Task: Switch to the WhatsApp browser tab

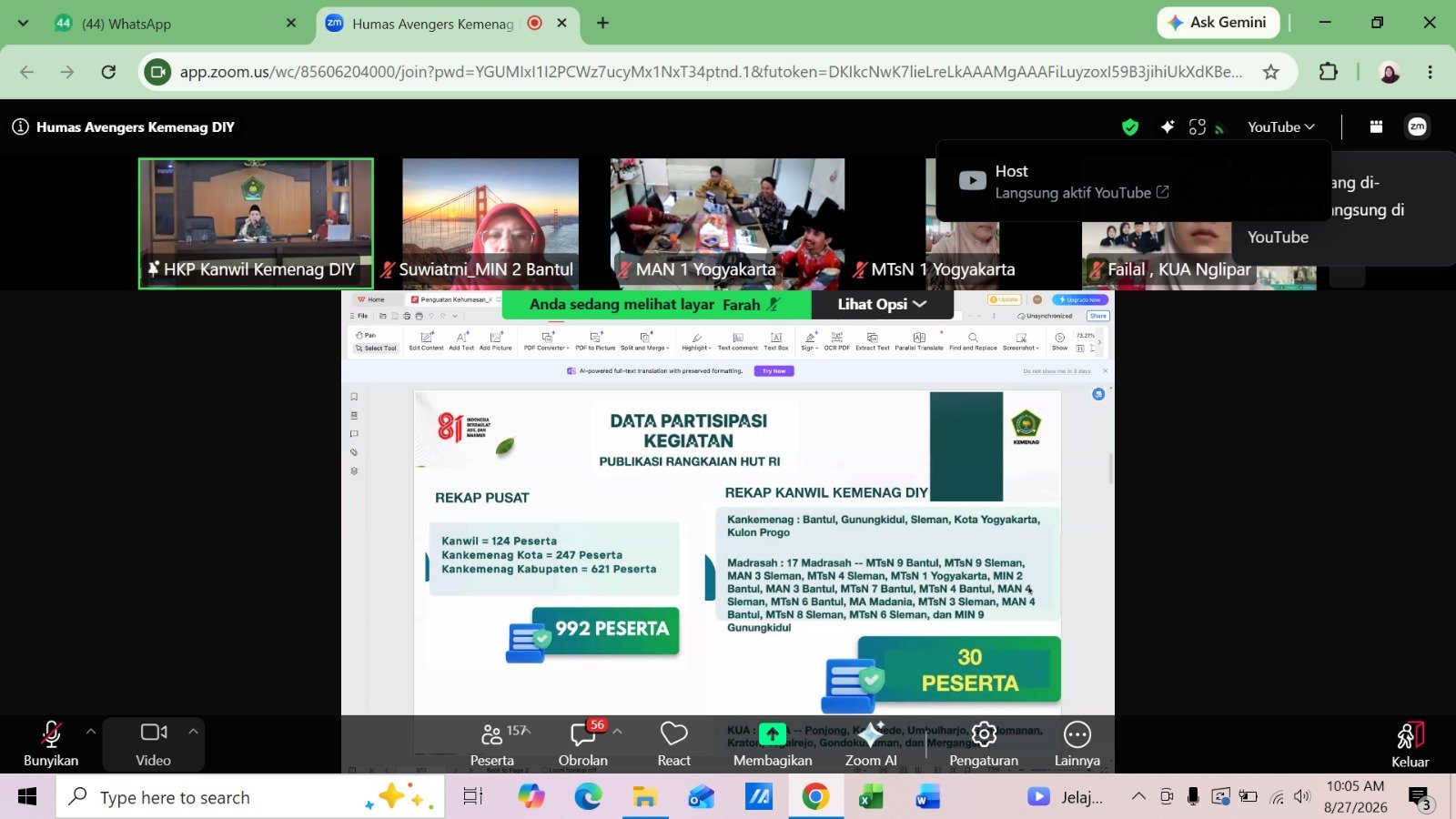Action: pyautogui.click(x=175, y=24)
